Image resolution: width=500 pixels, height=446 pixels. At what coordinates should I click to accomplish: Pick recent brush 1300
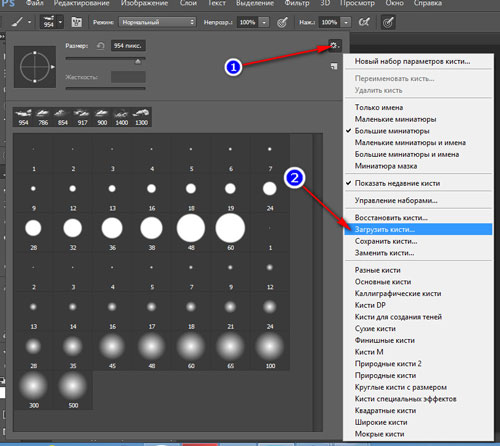(x=141, y=117)
